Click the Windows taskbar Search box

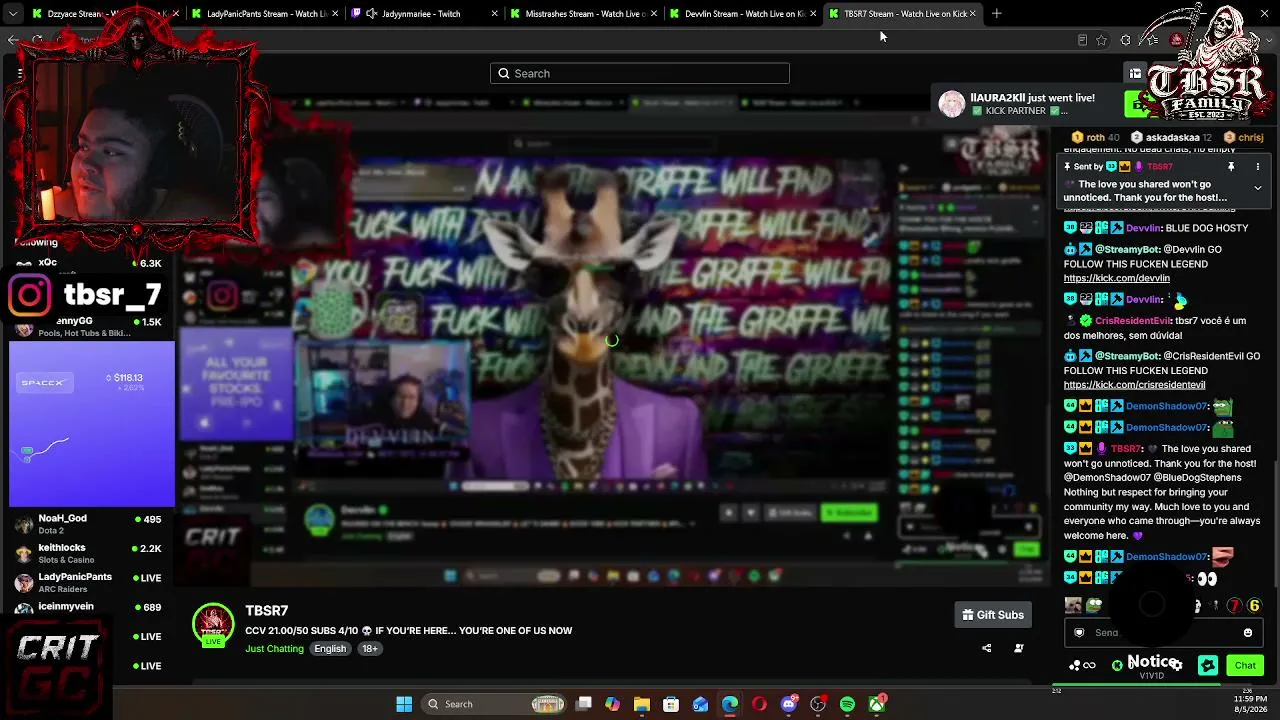tap(492, 704)
